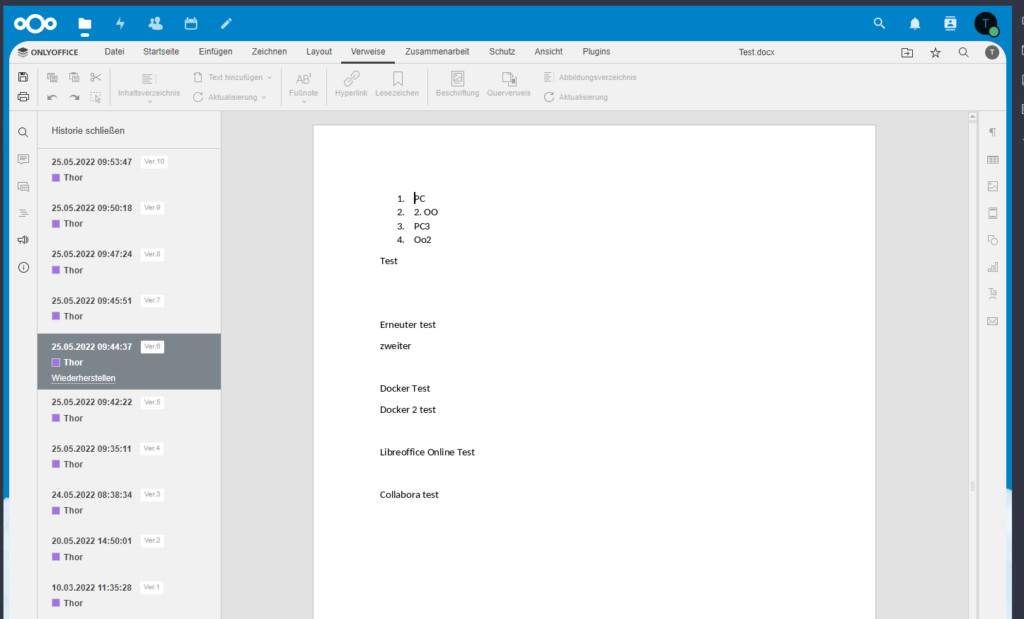Click Select All icon in toolbar
The height and width of the screenshot is (619, 1024).
pyautogui.click(x=96, y=97)
